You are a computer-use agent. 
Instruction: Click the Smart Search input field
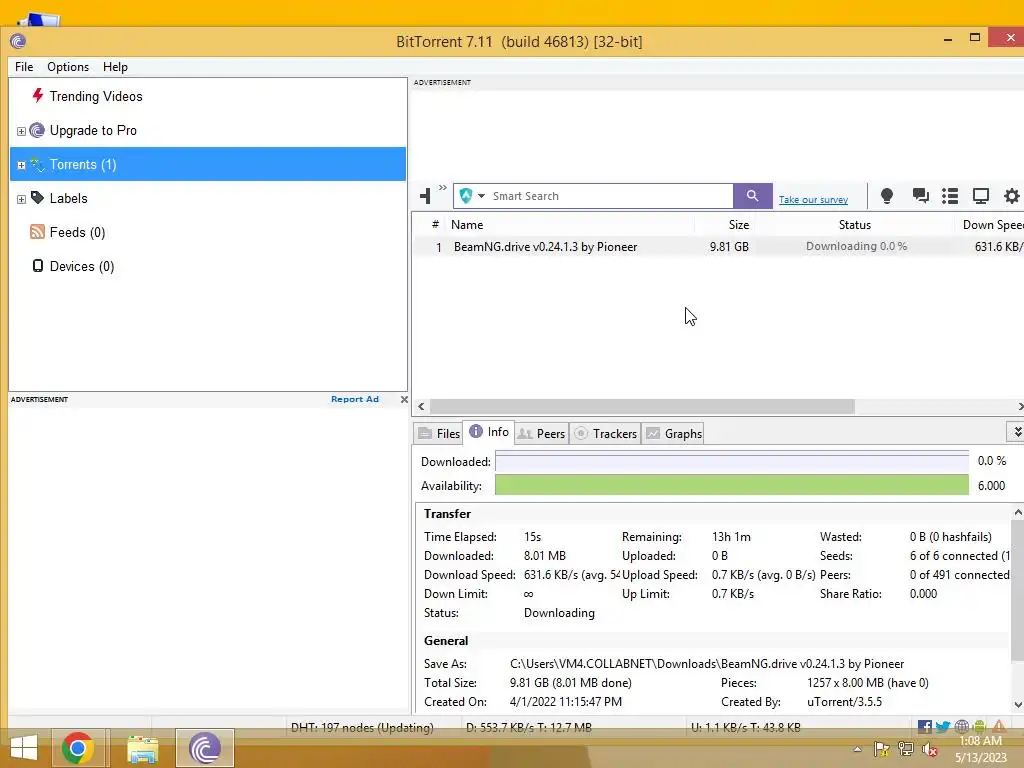tap(611, 196)
